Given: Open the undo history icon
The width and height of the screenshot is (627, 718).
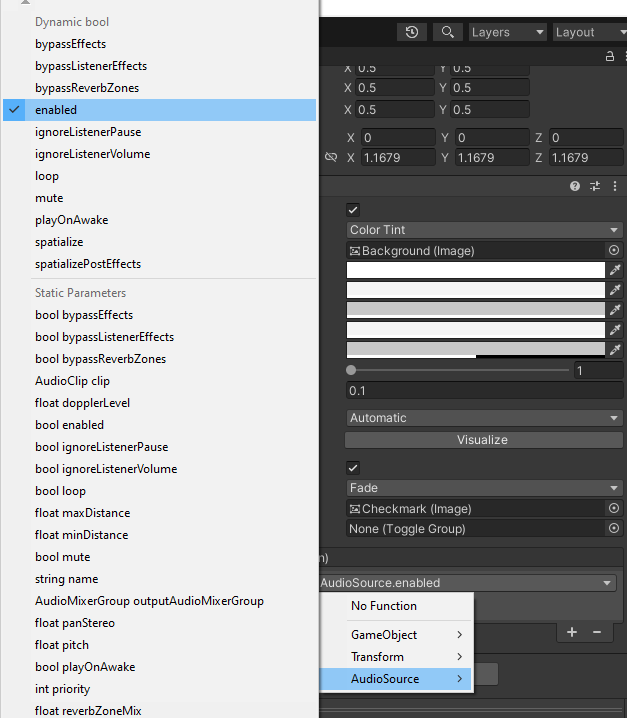Looking at the screenshot, I should [x=412, y=32].
